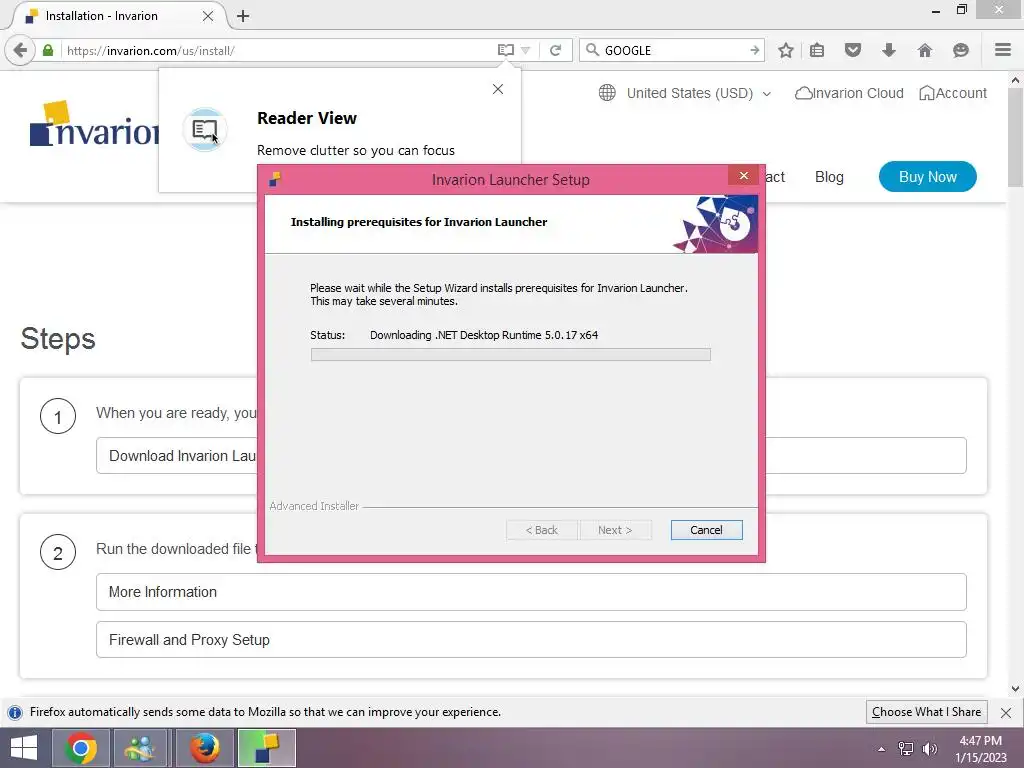Open the network status tray icon
This screenshot has height=768, width=1024.
coord(906,749)
